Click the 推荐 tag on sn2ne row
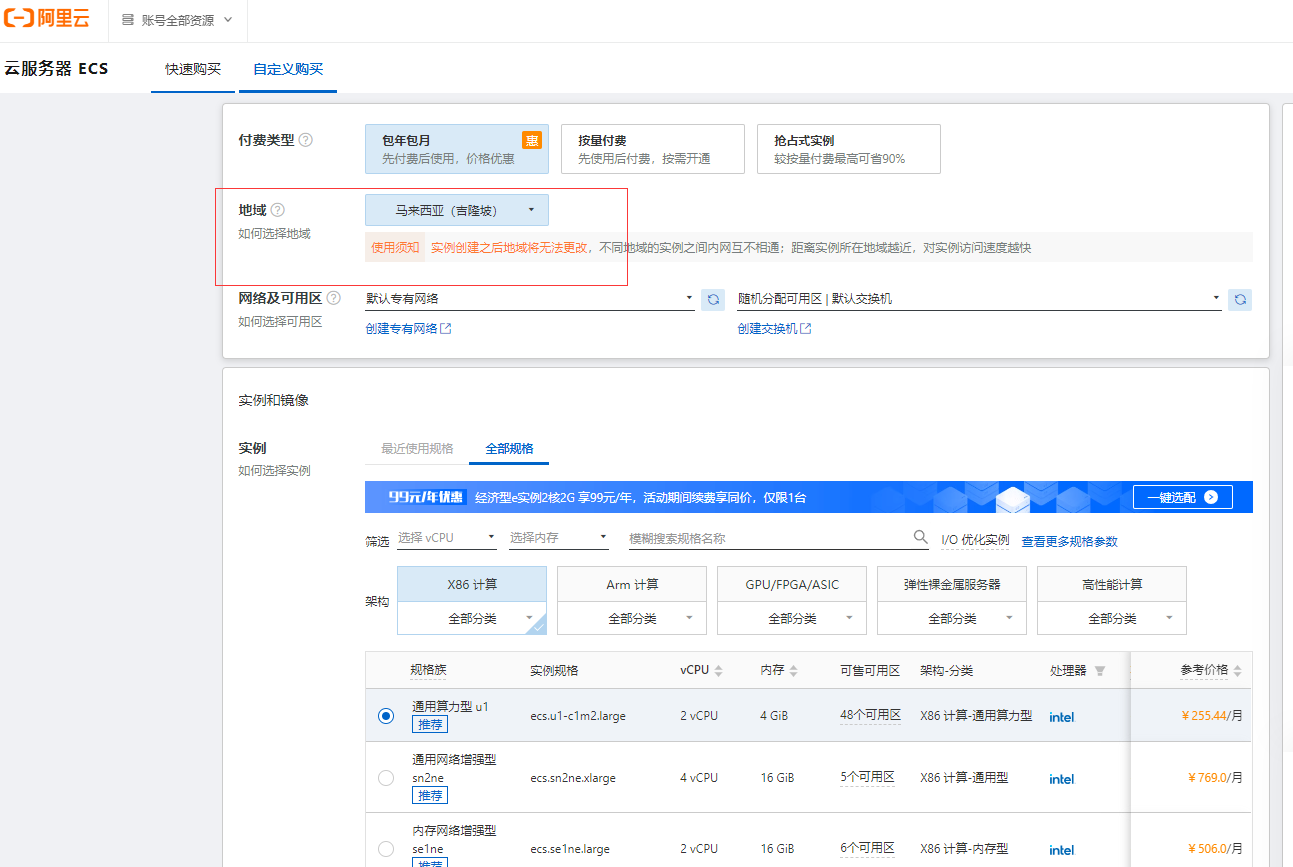The image size is (1293, 867). (430, 795)
